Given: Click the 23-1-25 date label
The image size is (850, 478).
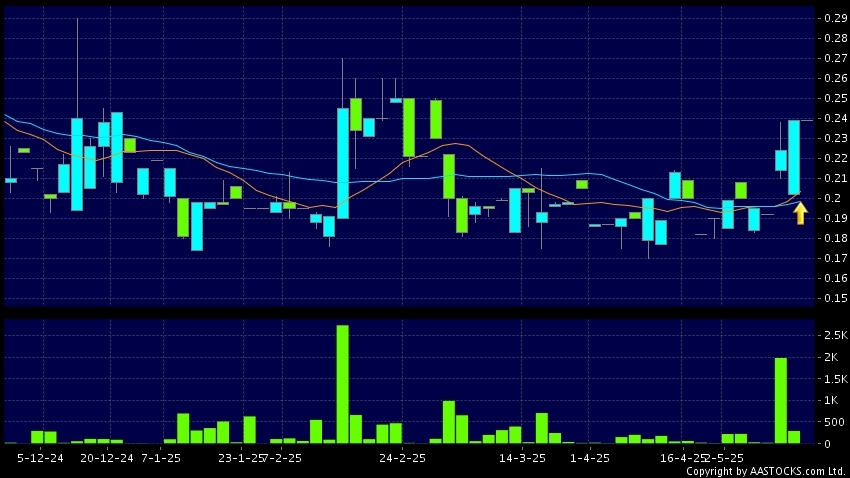Looking at the screenshot, I should 241,458.
